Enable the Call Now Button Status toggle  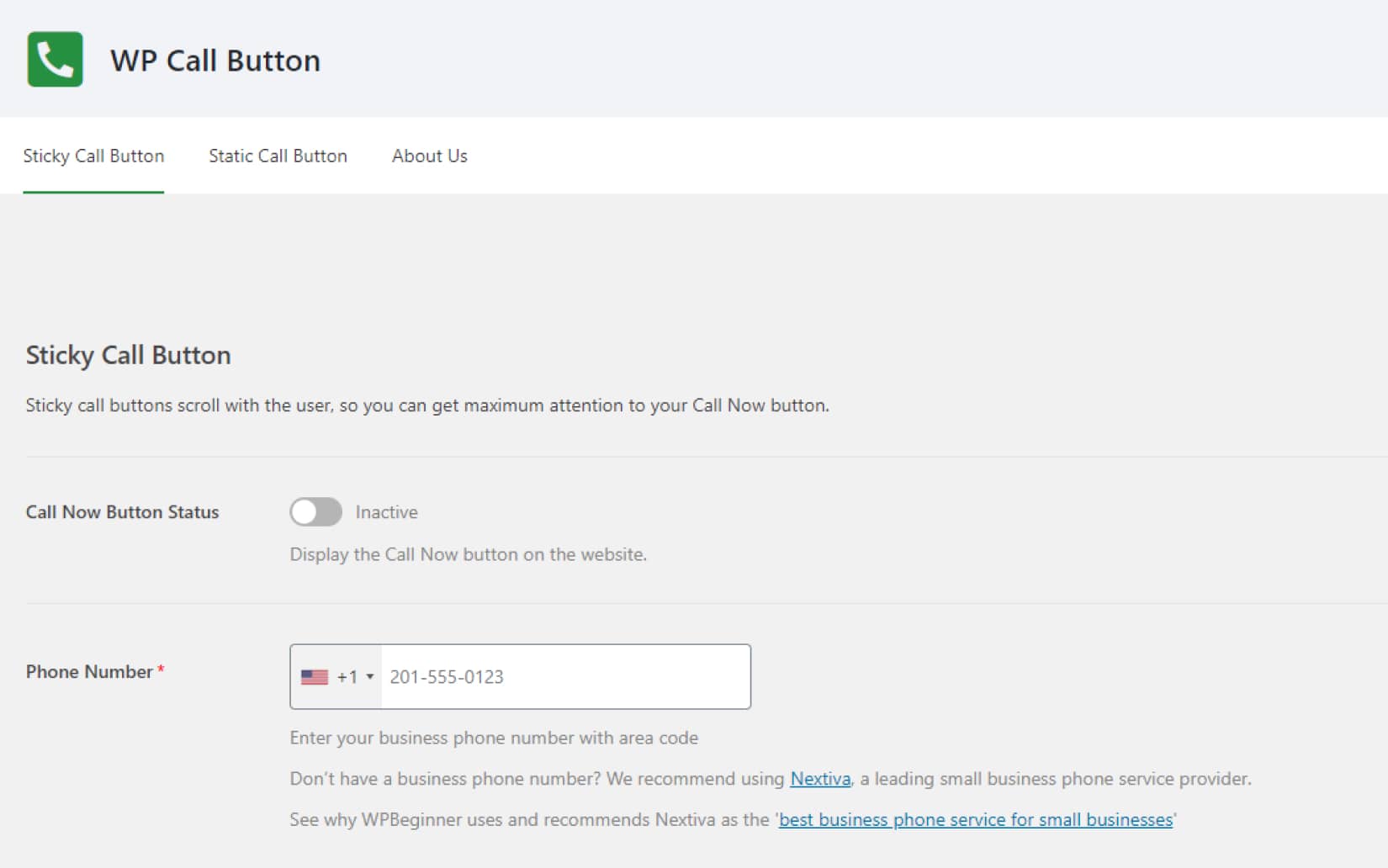pos(315,511)
